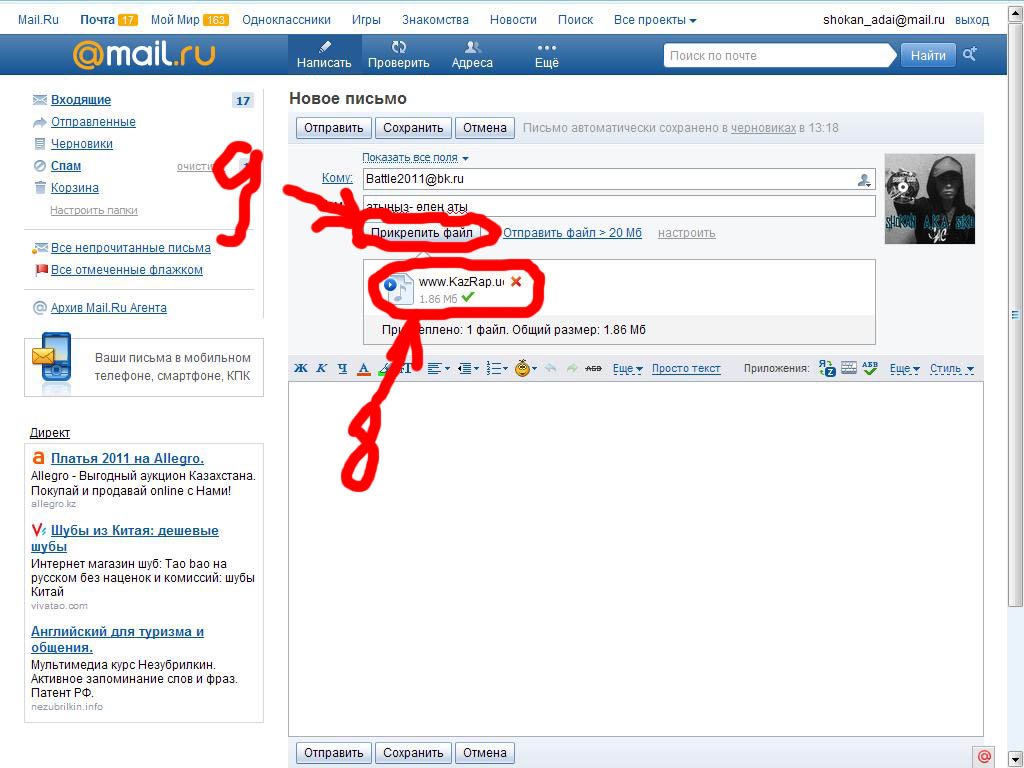
Task: Open the Все проекты dropdown
Action: tap(655, 20)
